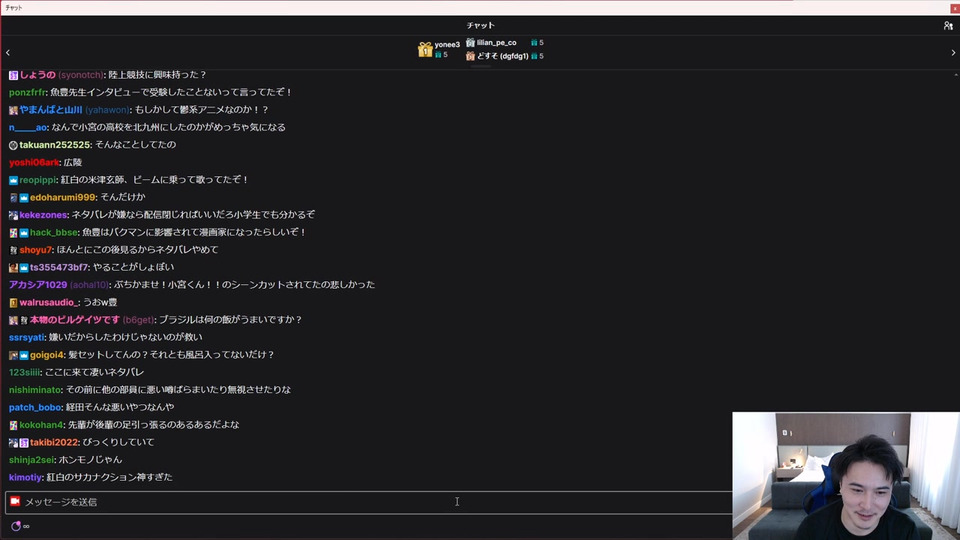Screen dimensions: 960x540
Task: Click the channel points icon below message box
Action: click(x=16, y=526)
